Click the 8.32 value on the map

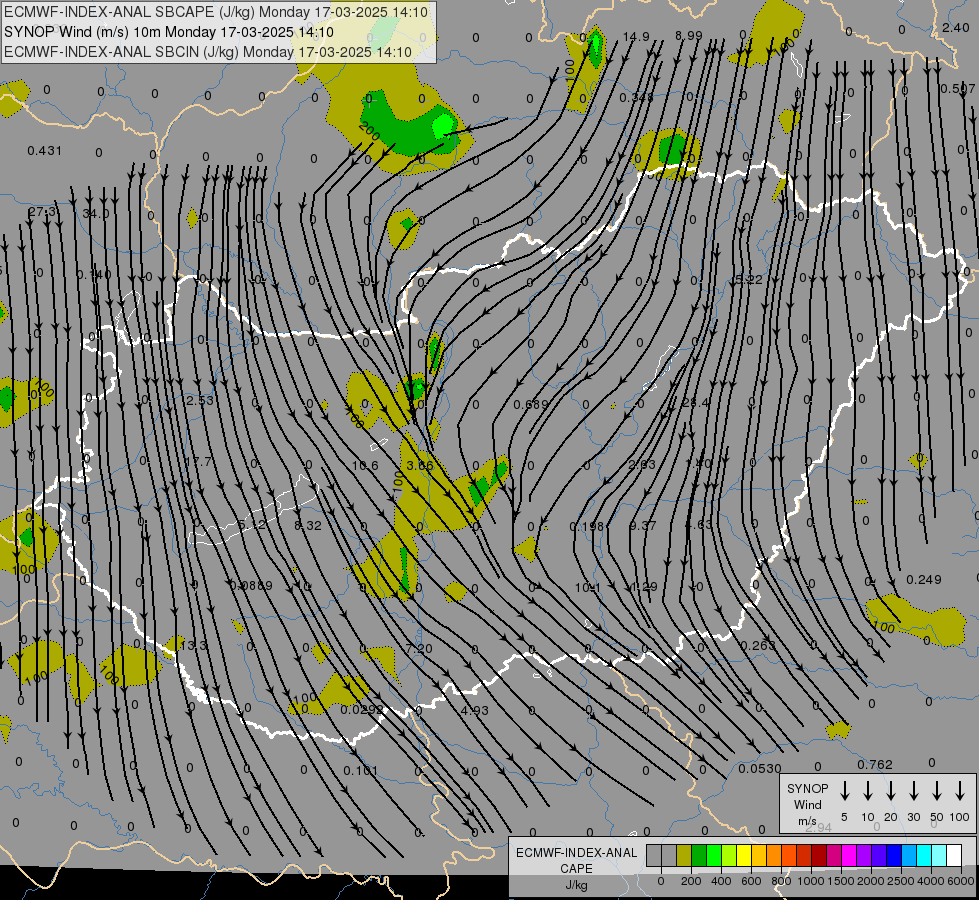click(x=308, y=526)
